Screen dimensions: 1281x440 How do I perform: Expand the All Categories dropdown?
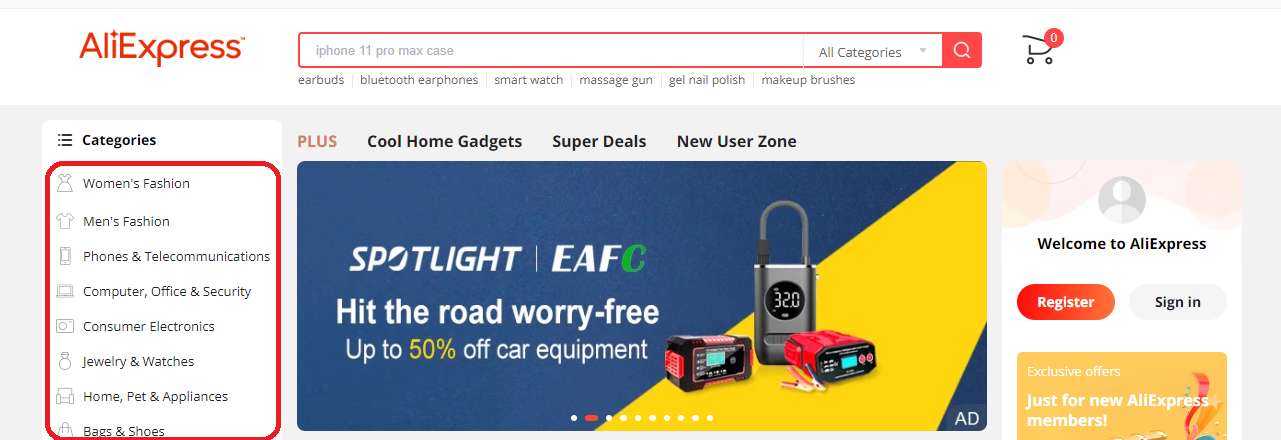pyautogui.click(x=872, y=51)
